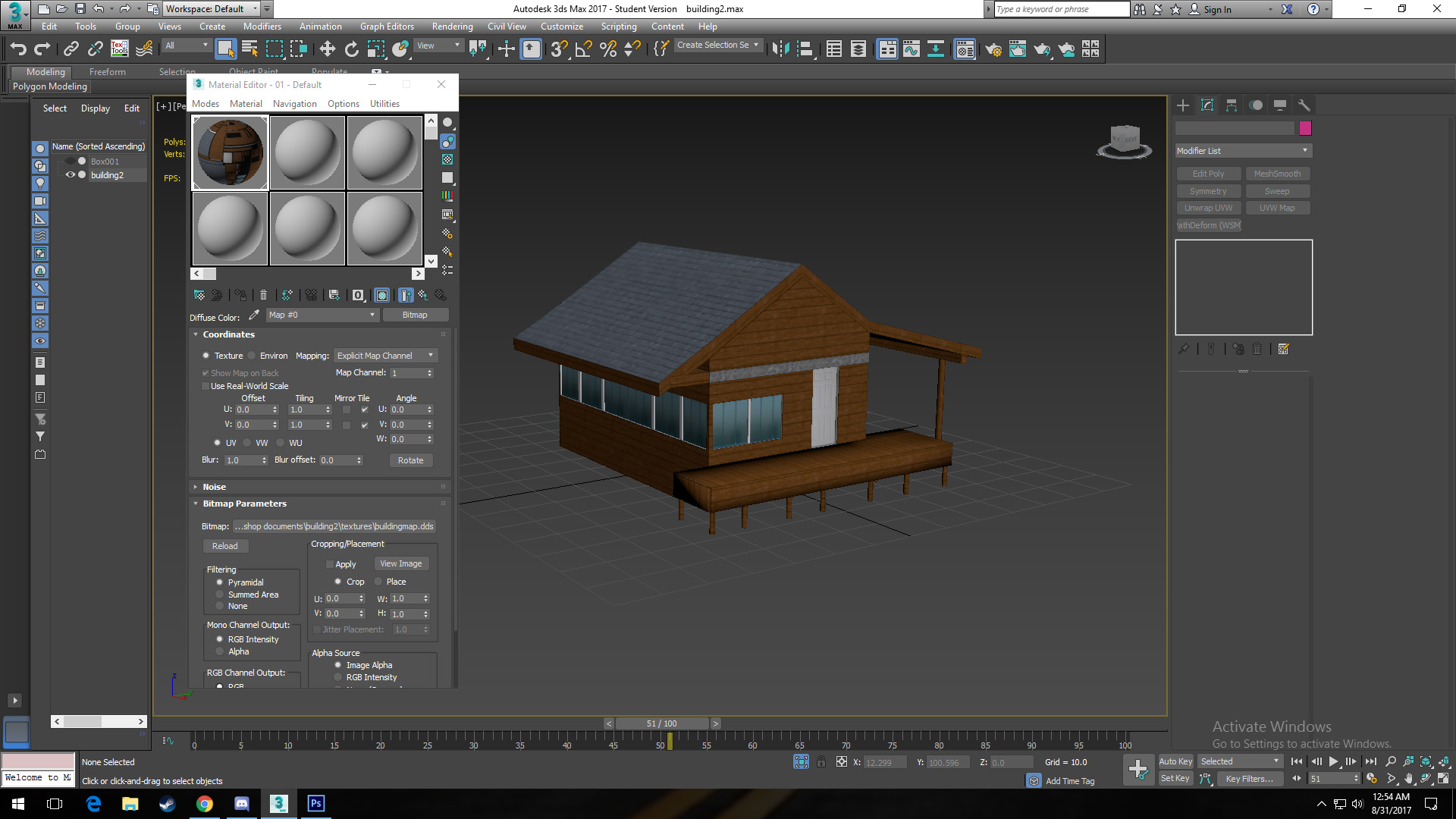Viewport: 1456px width, 819px height.
Task: Open Rendered Frame Window icon
Action: coord(1017,49)
